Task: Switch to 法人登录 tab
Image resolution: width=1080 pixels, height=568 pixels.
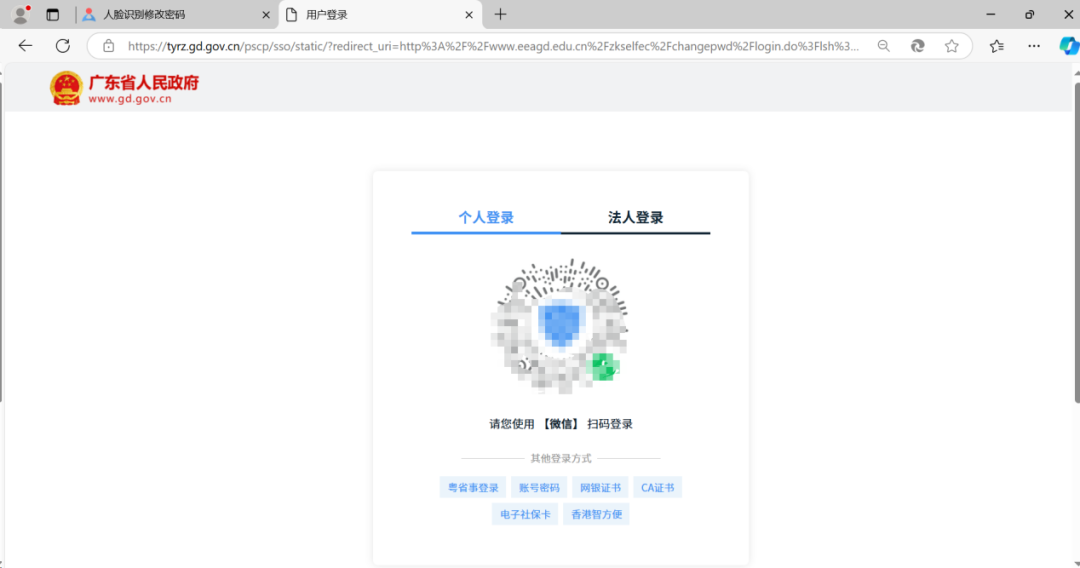Action: pos(636,218)
